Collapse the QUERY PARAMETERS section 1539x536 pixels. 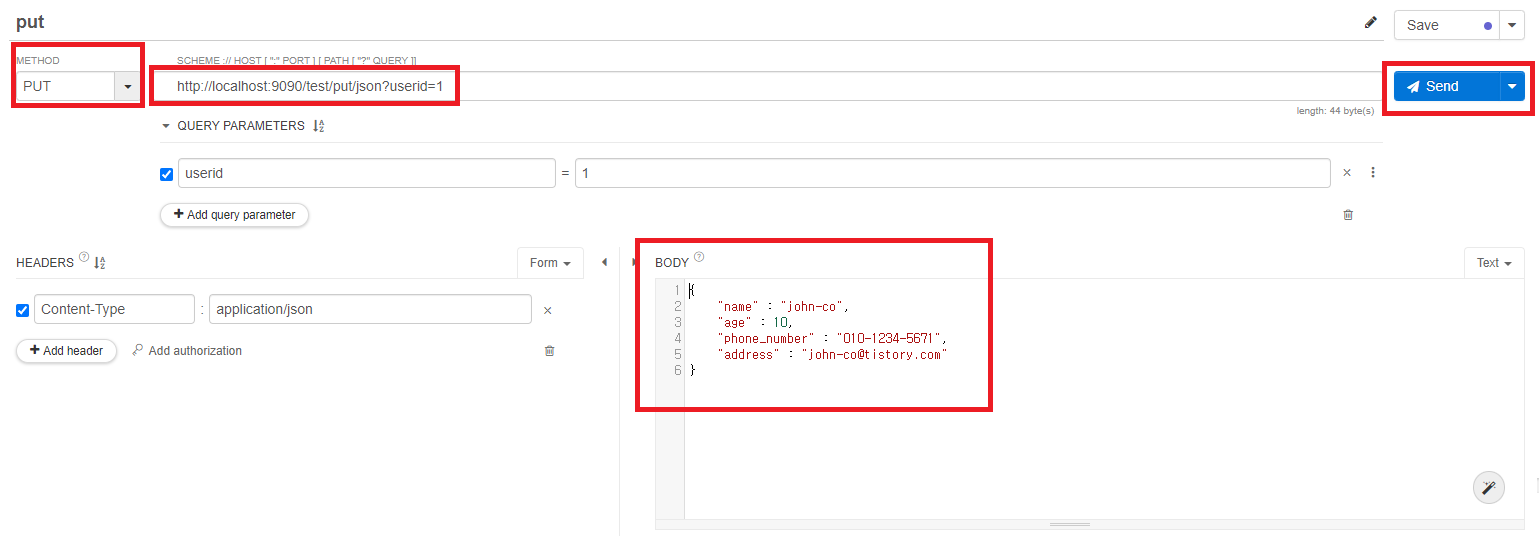click(166, 126)
